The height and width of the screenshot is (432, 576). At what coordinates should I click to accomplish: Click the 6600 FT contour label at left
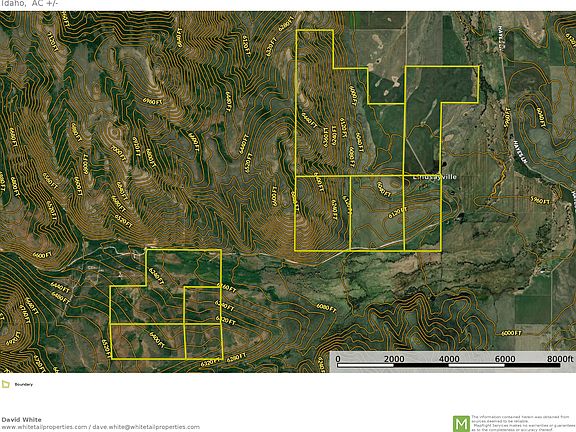pos(42,255)
